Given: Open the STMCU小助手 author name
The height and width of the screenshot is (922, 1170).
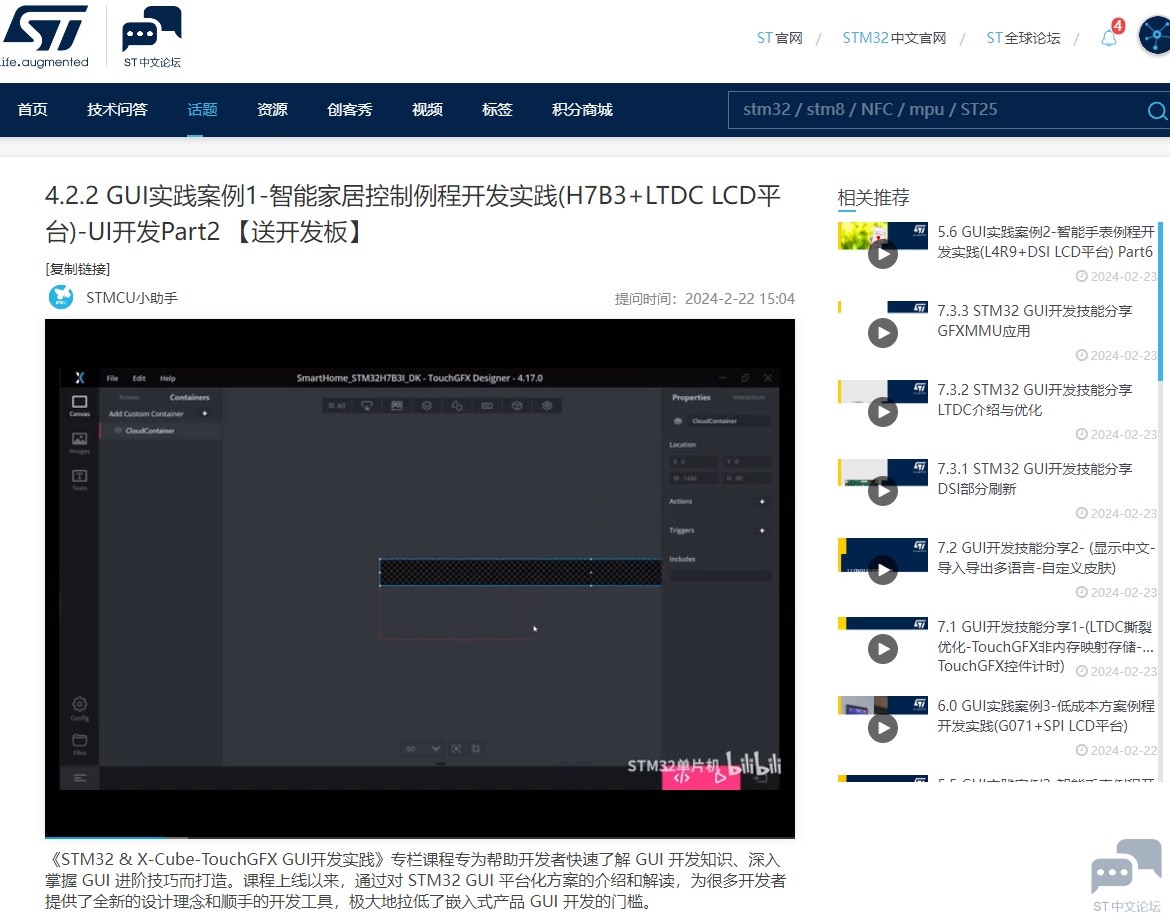Looking at the screenshot, I should 132,298.
